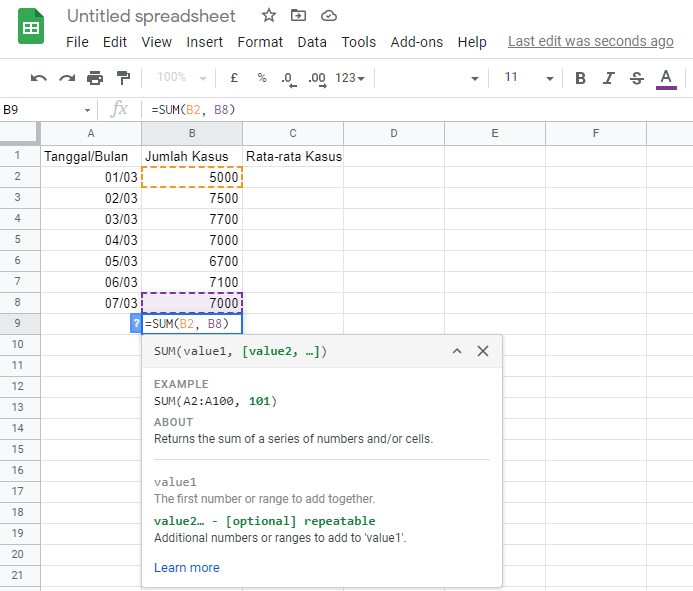Decrease decimal places
The height and width of the screenshot is (591, 693).
click(x=289, y=79)
